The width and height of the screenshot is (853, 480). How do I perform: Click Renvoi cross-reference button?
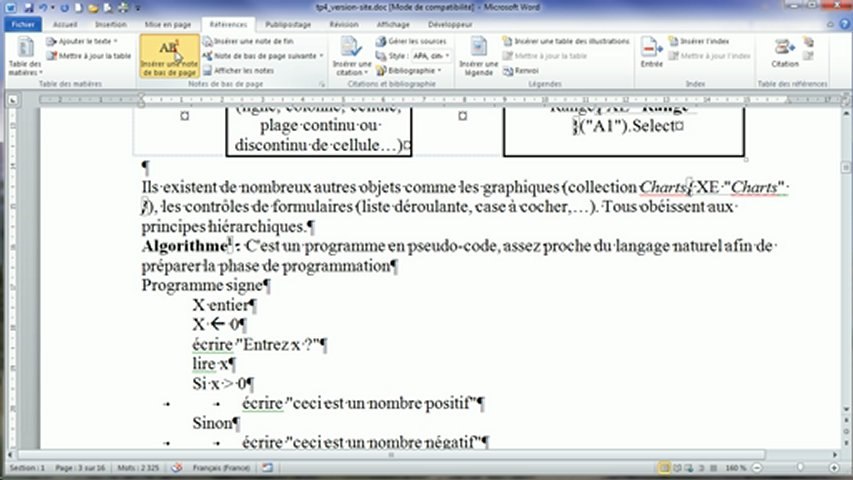point(521,70)
